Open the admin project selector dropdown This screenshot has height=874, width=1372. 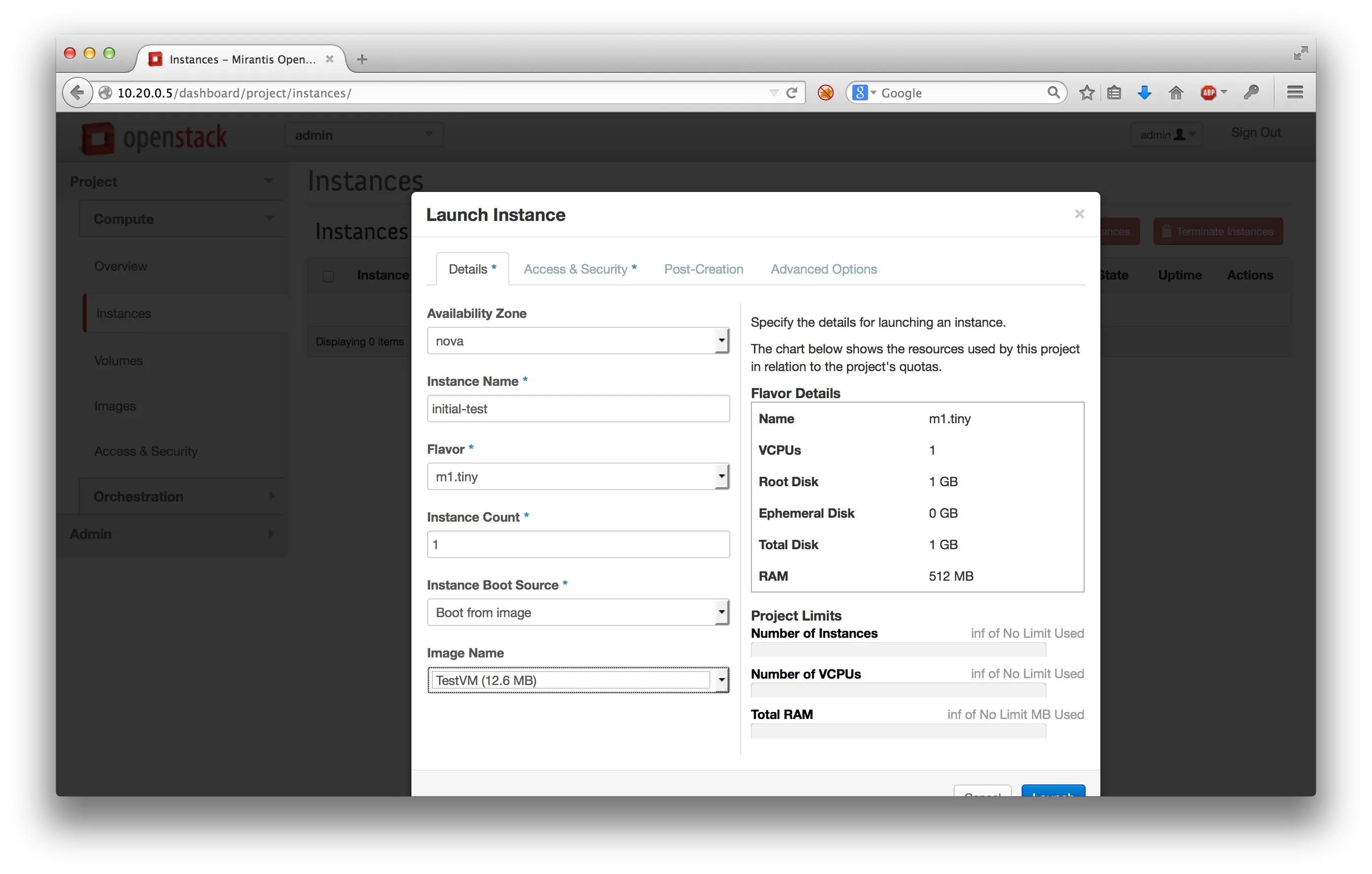(x=364, y=135)
